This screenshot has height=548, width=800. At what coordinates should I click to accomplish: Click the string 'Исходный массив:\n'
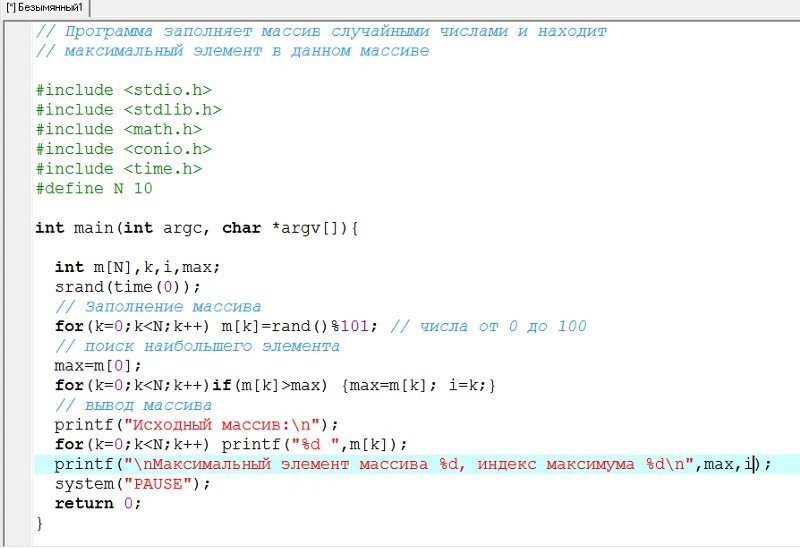(x=221, y=425)
